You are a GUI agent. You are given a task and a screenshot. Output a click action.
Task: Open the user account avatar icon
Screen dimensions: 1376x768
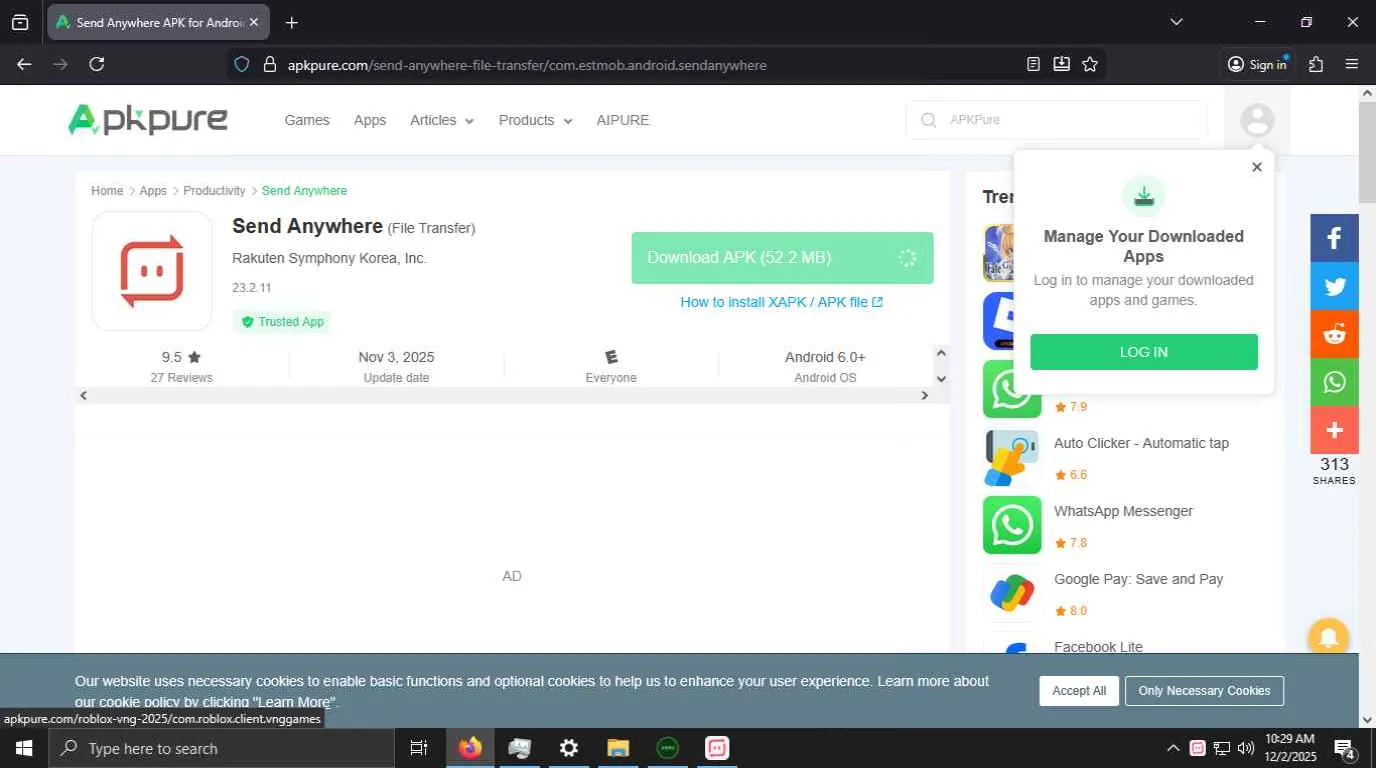tap(1257, 120)
